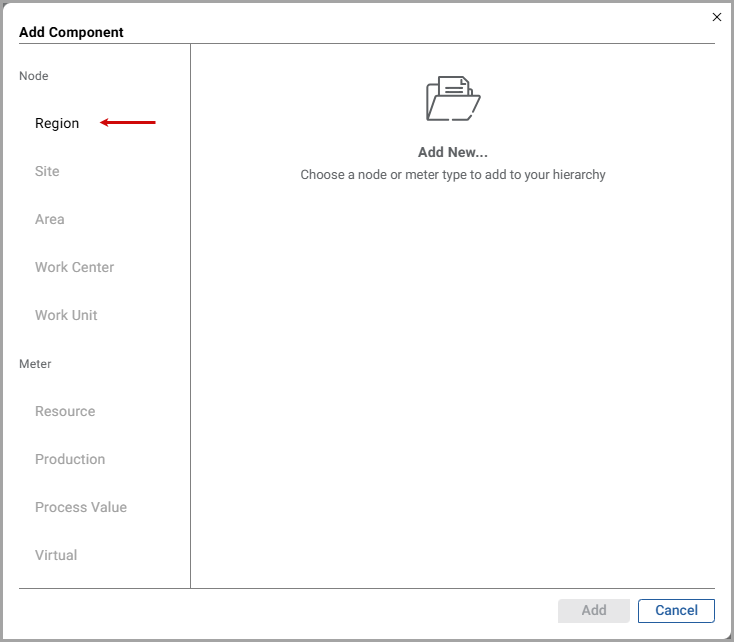Pick the Area node option
This screenshot has width=734, height=642.
pos(49,219)
